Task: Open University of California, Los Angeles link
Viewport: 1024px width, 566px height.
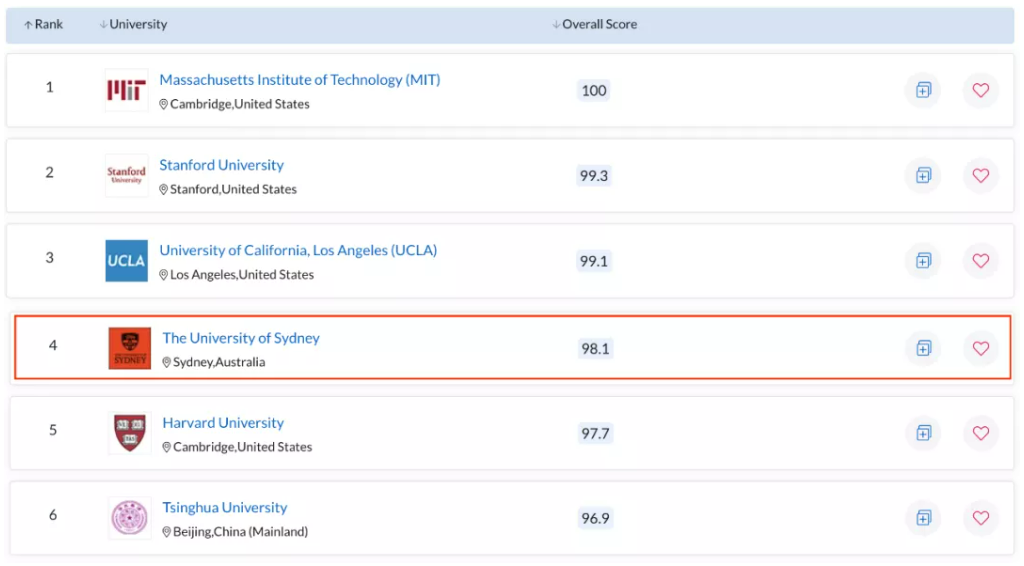Action: [x=298, y=251]
